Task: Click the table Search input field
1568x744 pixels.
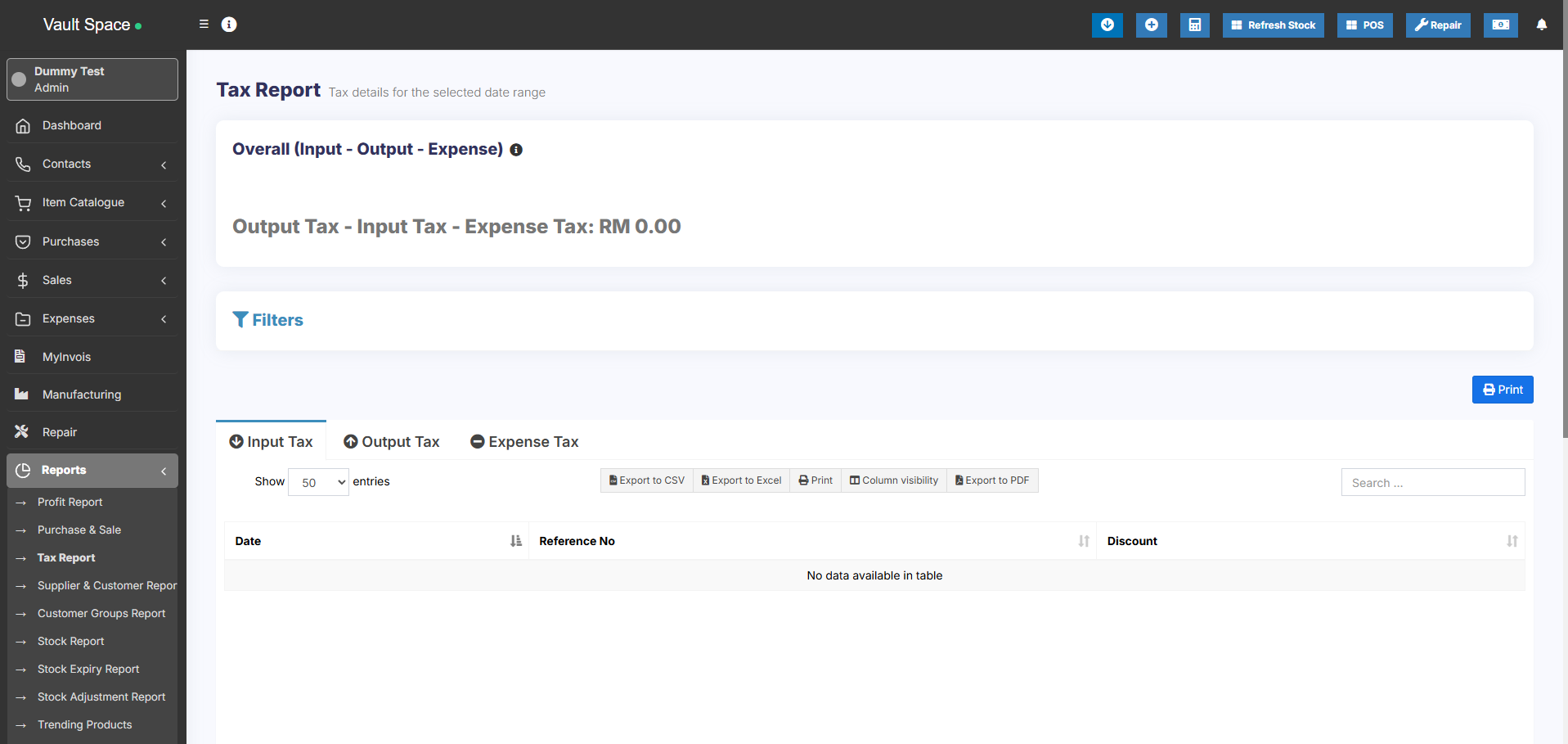Action: (1432, 483)
